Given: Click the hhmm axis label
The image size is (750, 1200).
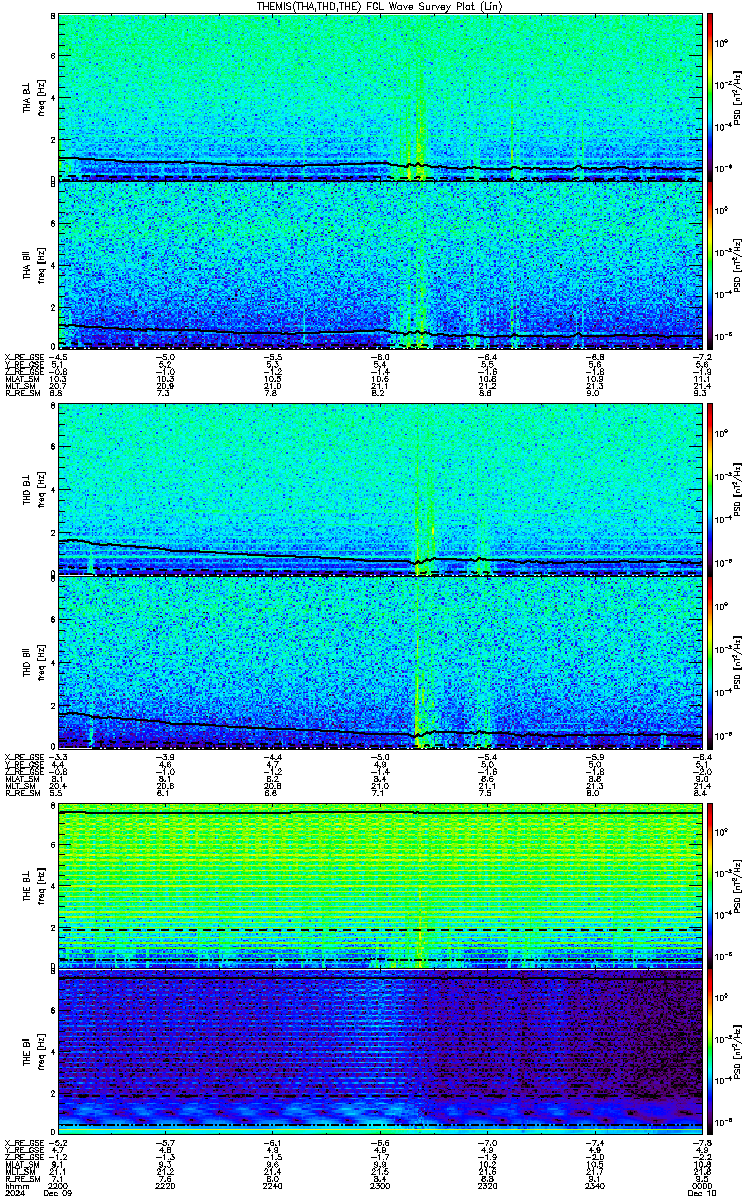Looking at the screenshot, I should point(15,1185).
